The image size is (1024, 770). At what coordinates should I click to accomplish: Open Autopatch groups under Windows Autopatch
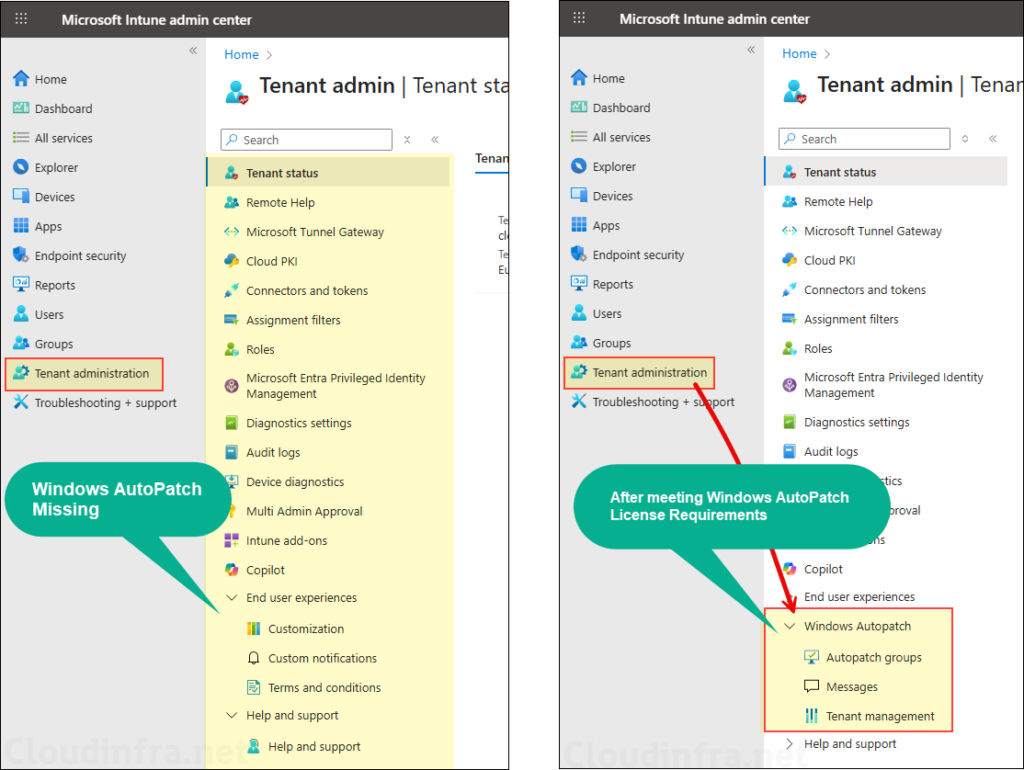click(873, 658)
